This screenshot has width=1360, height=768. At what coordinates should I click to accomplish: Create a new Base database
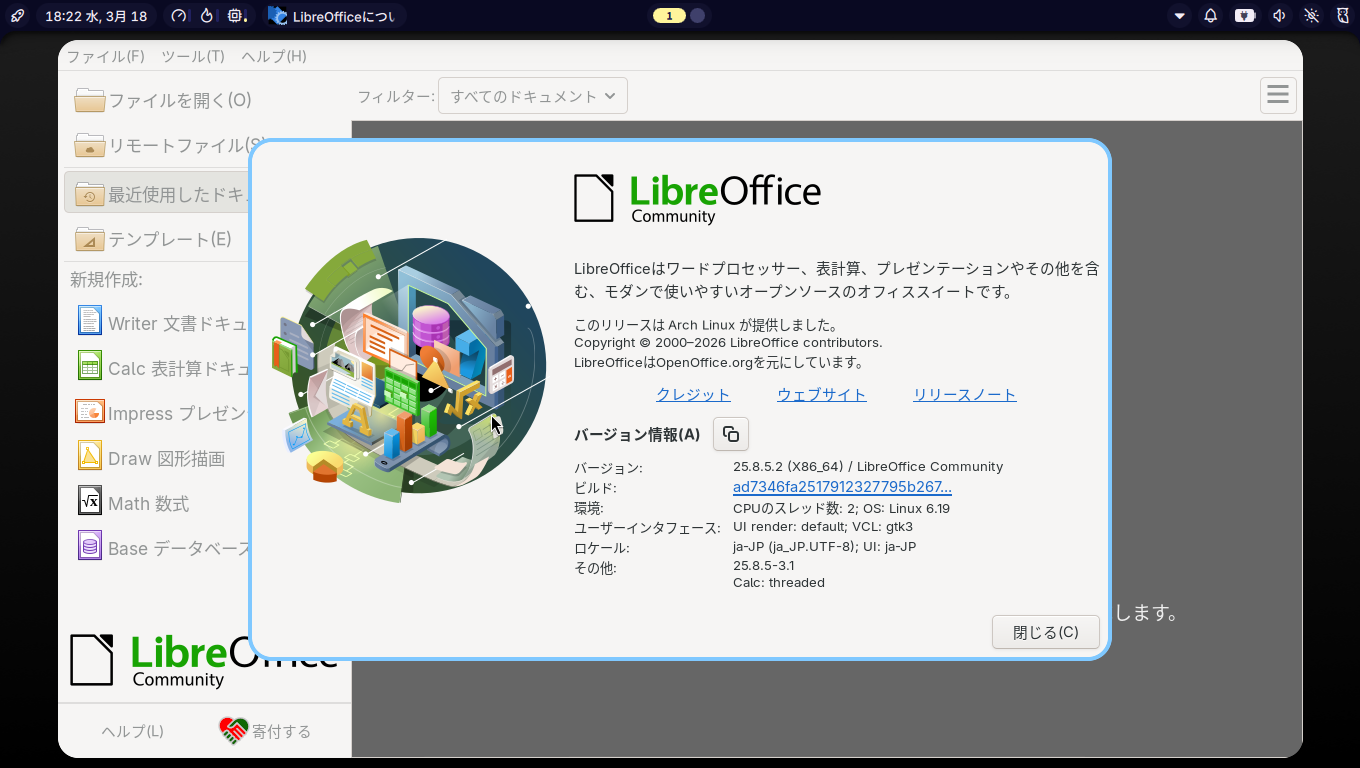162,548
